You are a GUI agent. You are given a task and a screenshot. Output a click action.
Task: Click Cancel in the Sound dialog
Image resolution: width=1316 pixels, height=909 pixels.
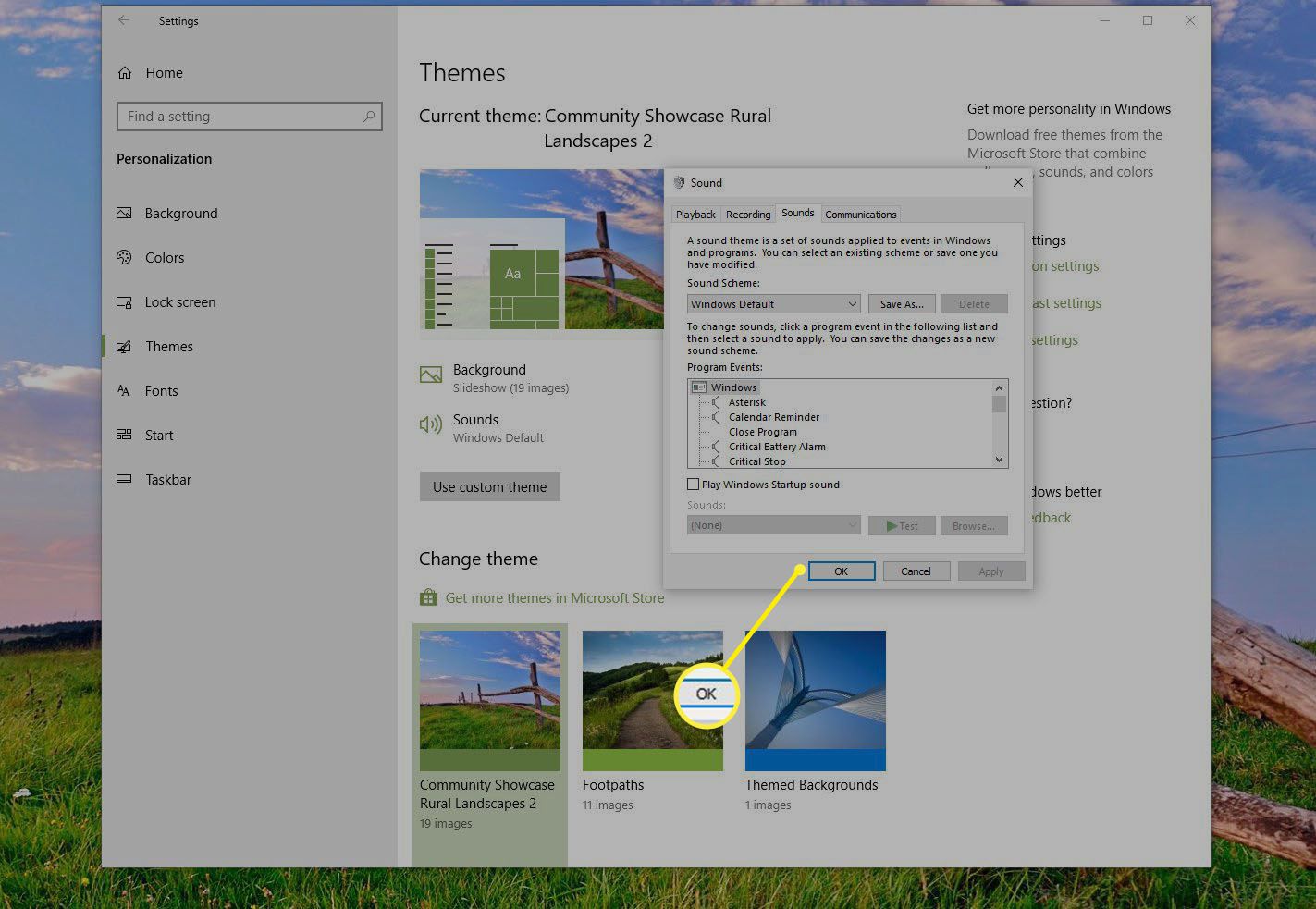coord(916,571)
